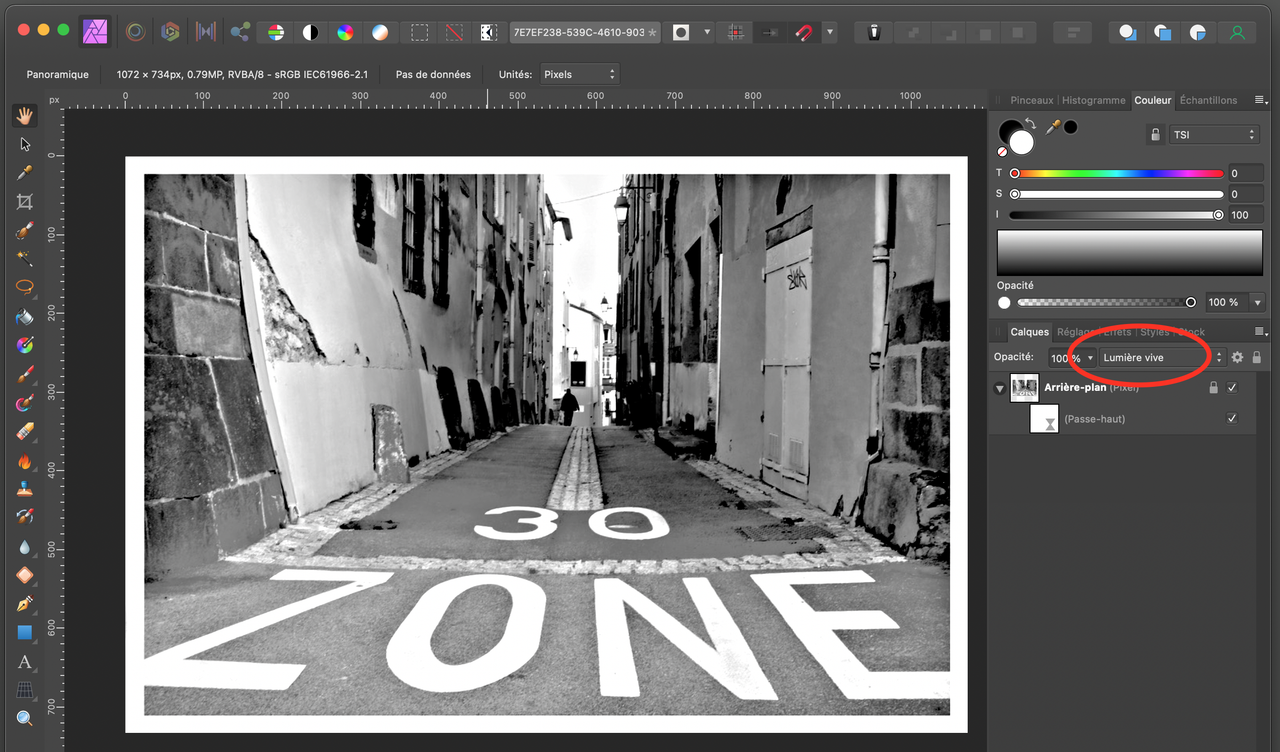Select the Hand (view) tool
Image resolution: width=1280 pixels, height=752 pixels.
coord(25,115)
